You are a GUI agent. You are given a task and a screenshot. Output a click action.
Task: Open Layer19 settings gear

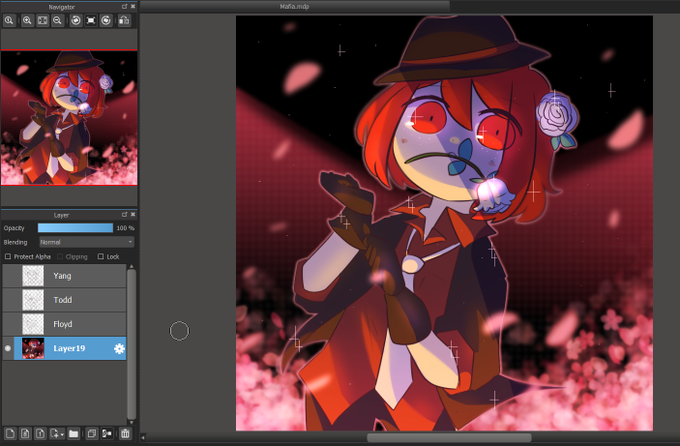point(119,348)
